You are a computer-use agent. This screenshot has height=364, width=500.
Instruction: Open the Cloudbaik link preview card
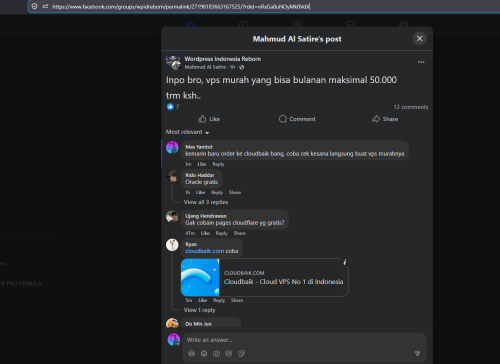point(265,277)
